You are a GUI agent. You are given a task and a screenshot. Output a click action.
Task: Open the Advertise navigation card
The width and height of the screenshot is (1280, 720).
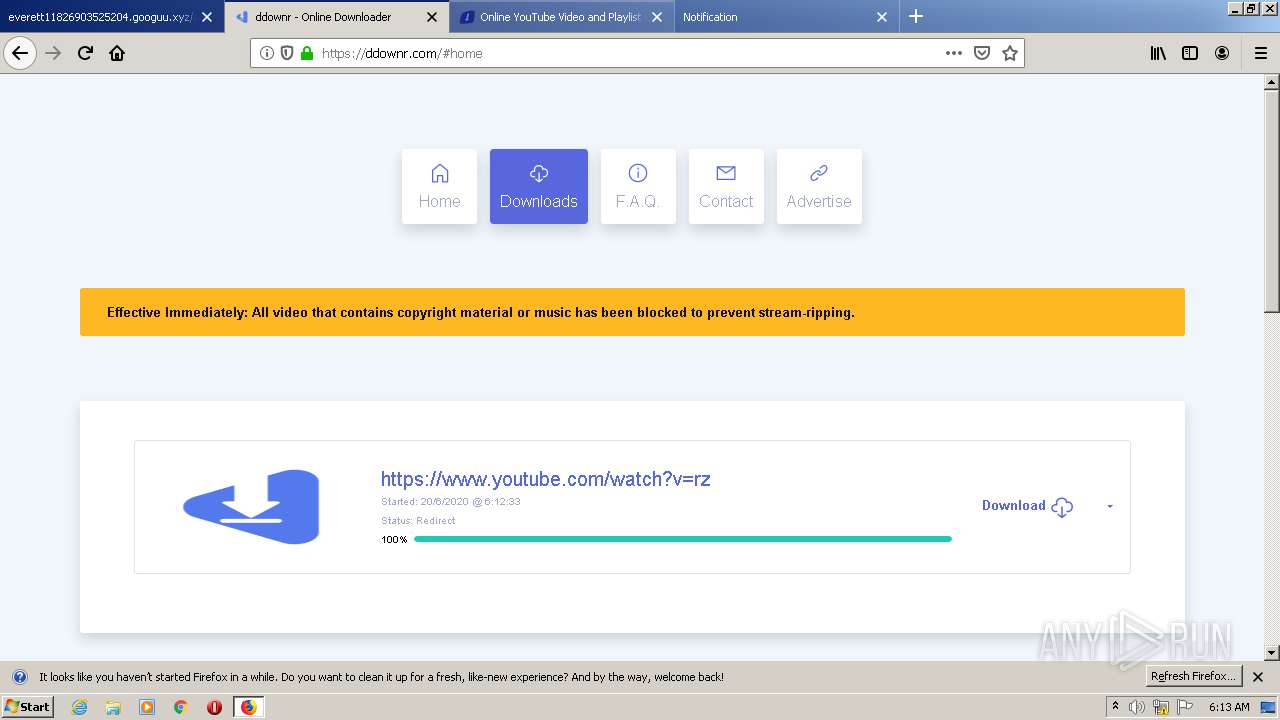tap(819, 186)
